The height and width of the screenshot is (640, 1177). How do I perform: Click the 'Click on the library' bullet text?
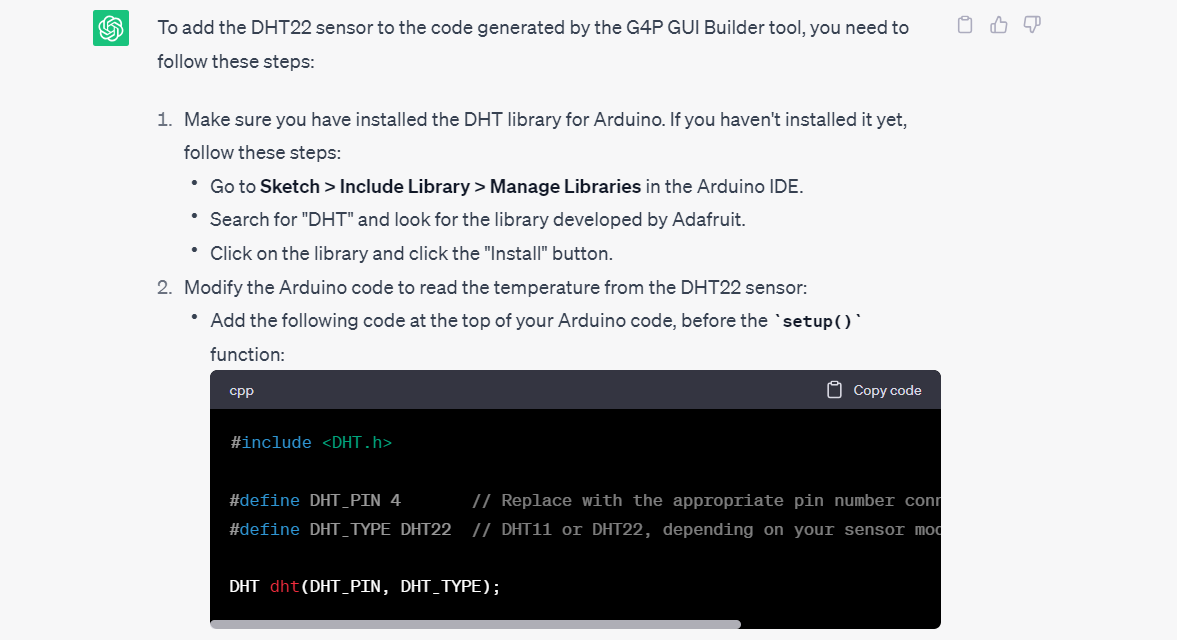(411, 254)
